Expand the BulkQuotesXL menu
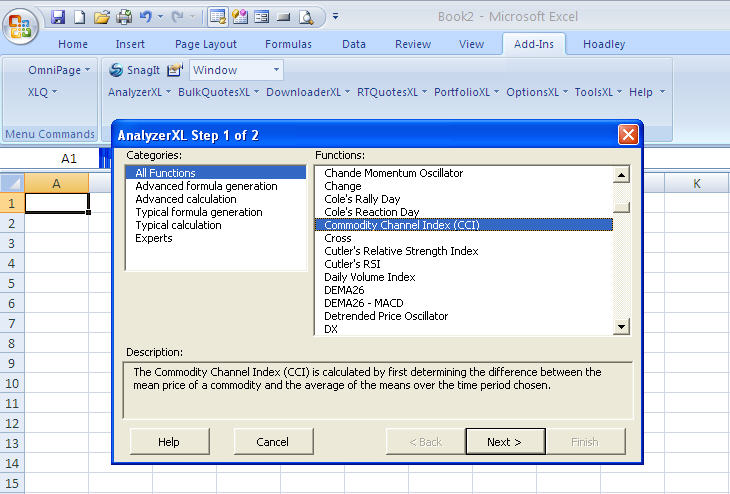 click(x=218, y=92)
